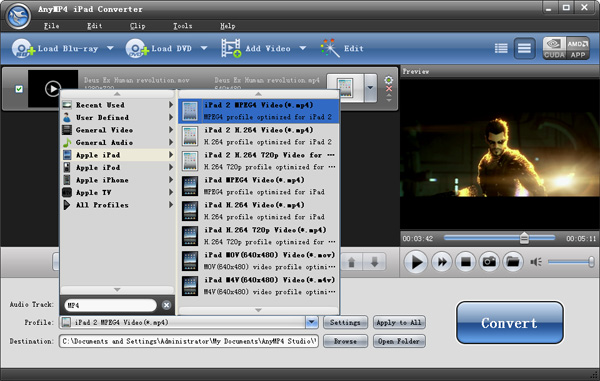Click the Destination path field

point(189,341)
